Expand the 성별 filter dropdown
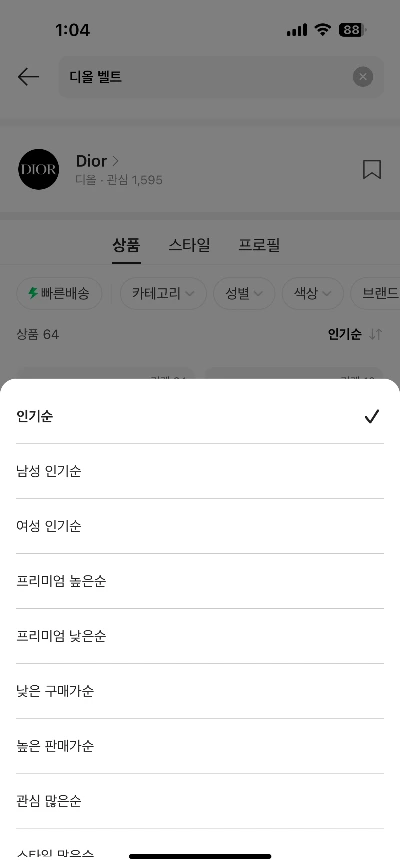 click(244, 293)
